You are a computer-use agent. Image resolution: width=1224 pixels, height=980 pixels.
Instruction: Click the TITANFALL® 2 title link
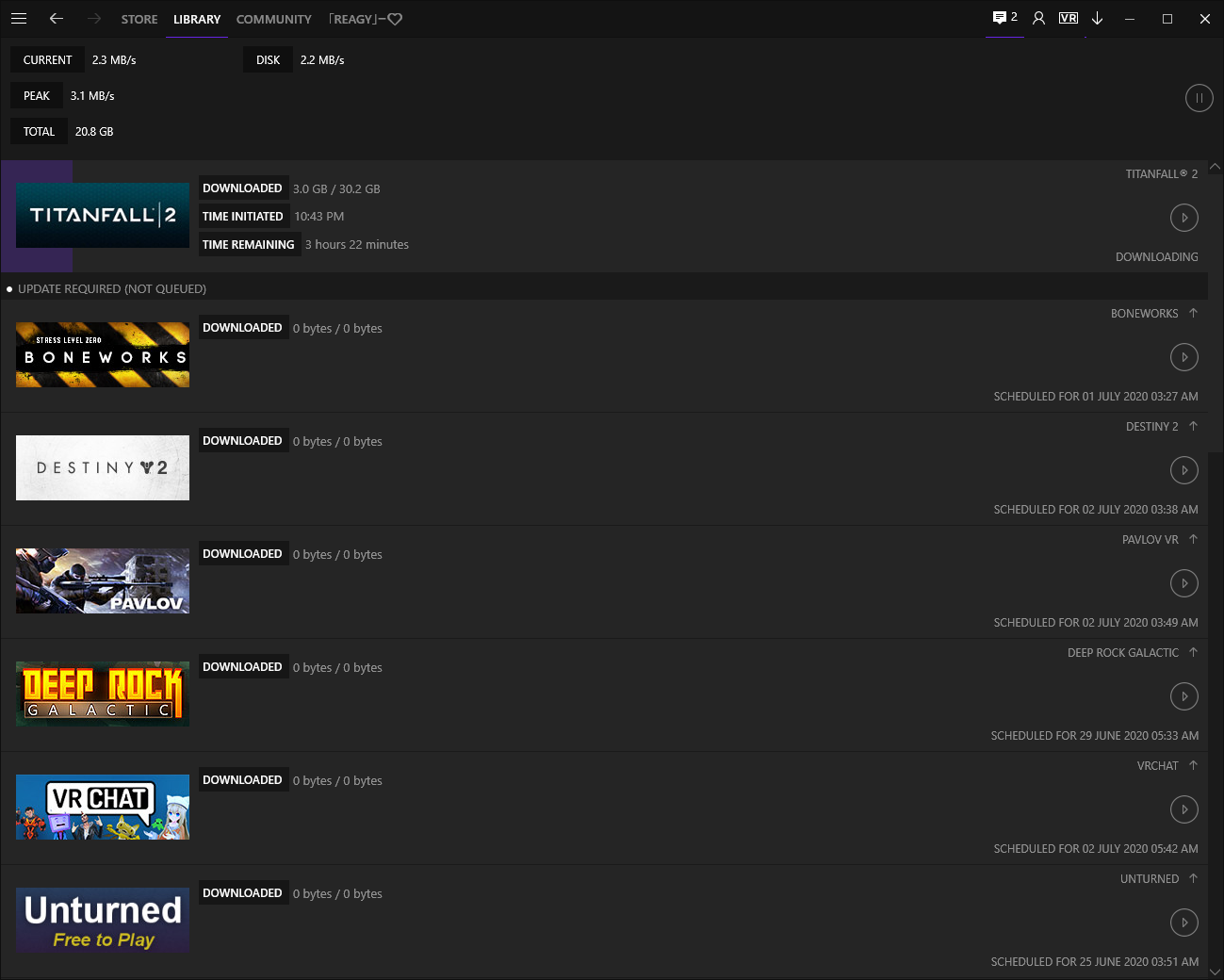pos(1162,174)
